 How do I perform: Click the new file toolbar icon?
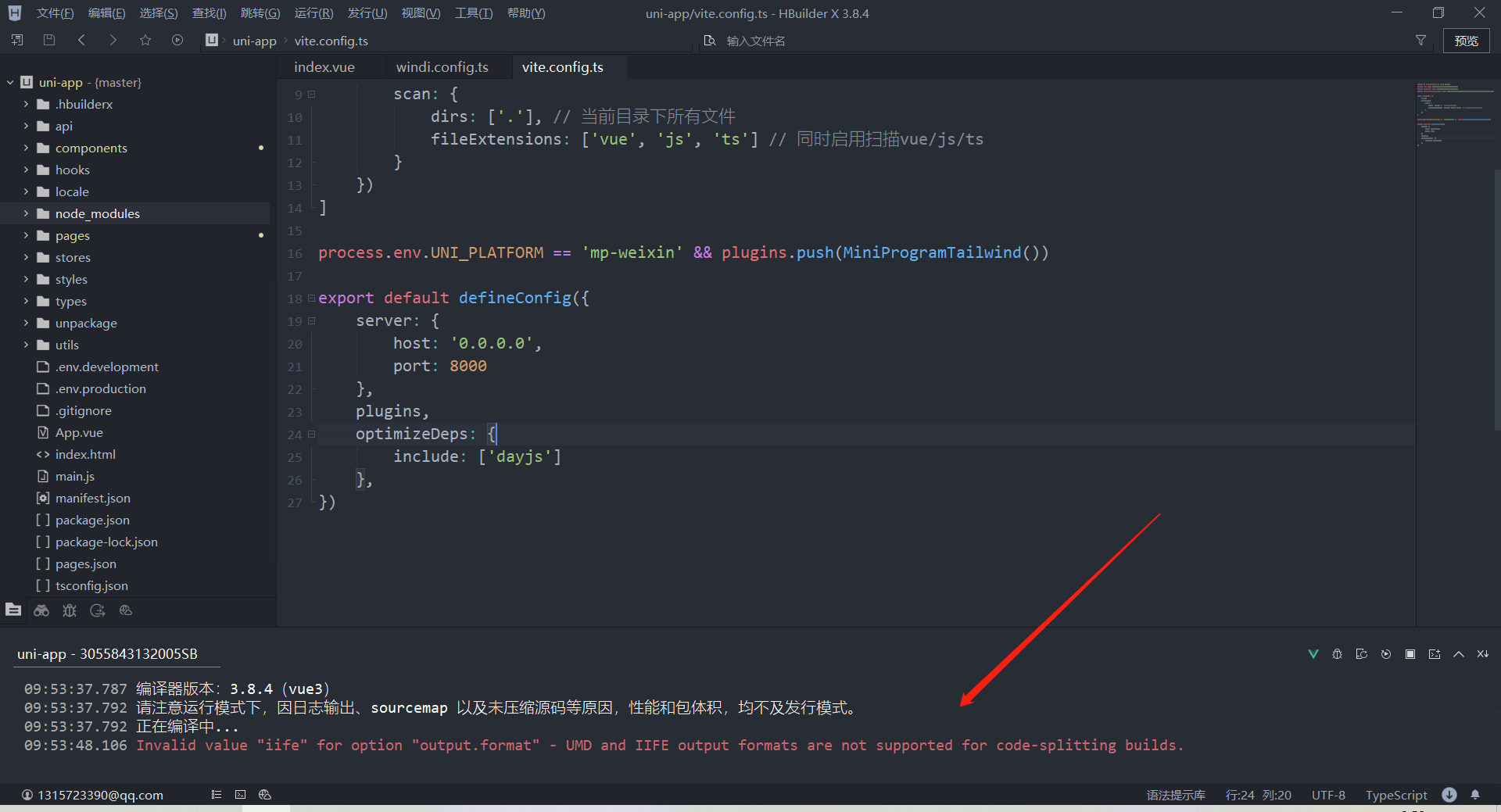(17, 40)
